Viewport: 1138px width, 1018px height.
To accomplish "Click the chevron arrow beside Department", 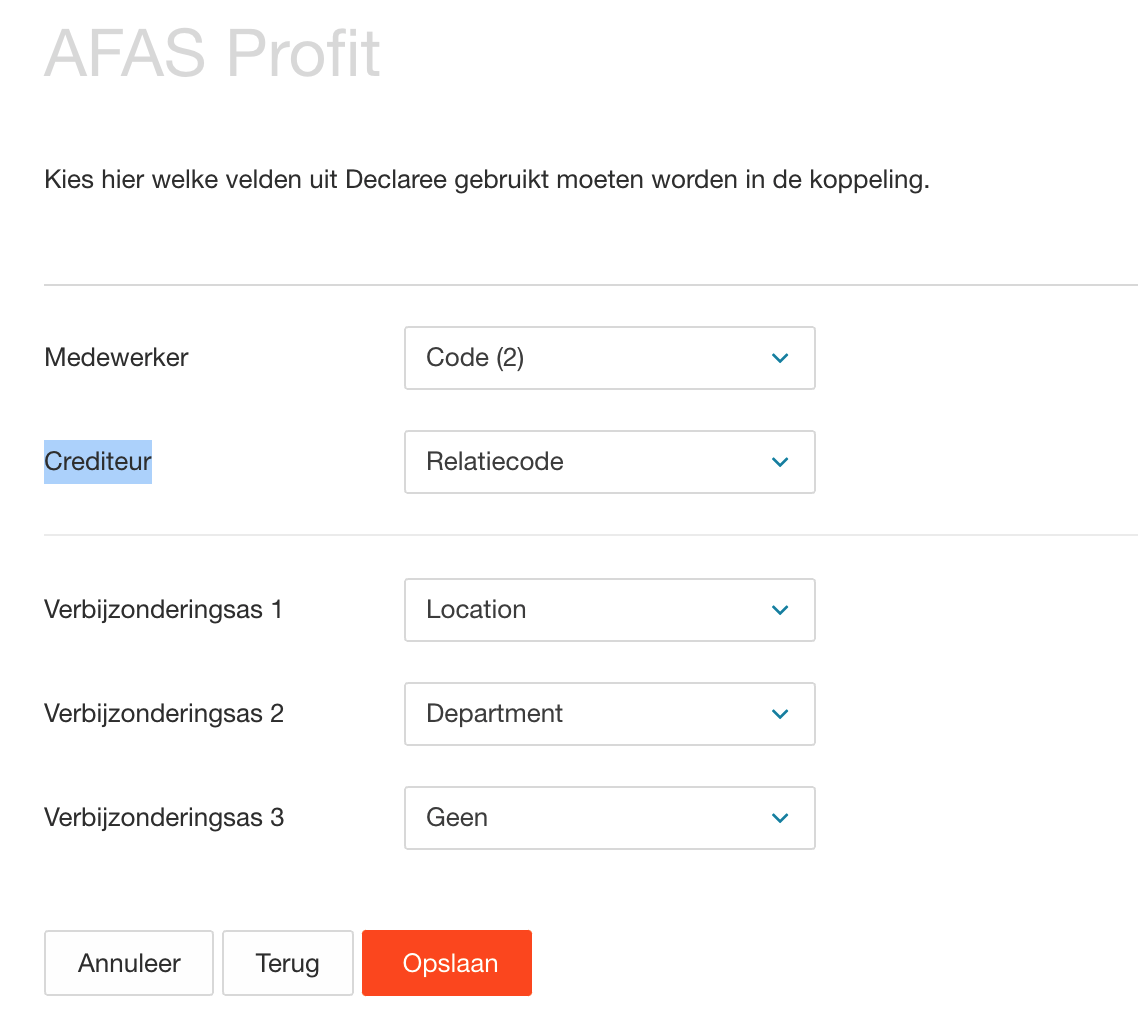I will tap(781, 714).
